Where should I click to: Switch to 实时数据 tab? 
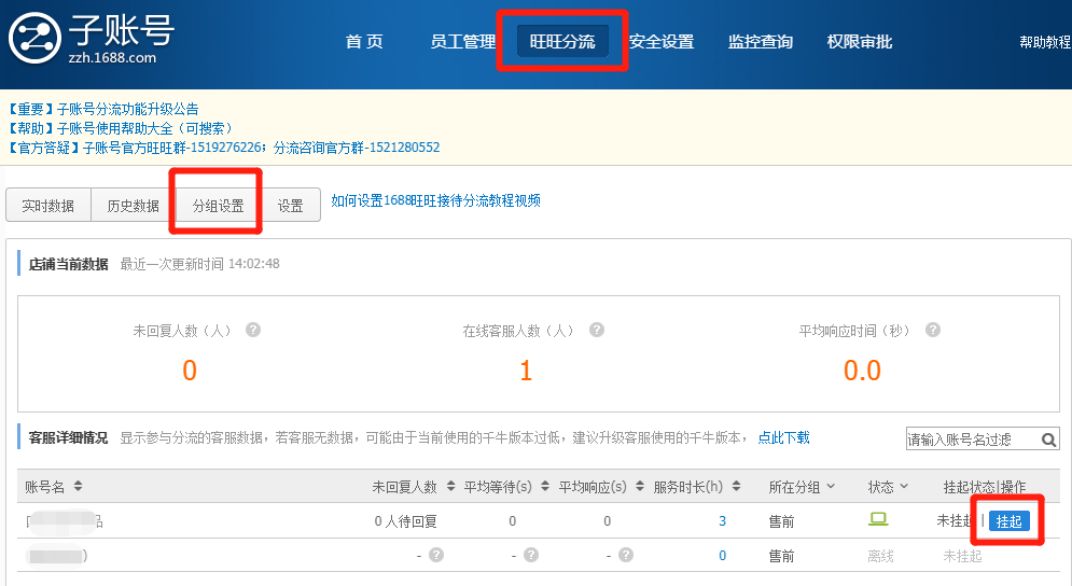(48, 206)
